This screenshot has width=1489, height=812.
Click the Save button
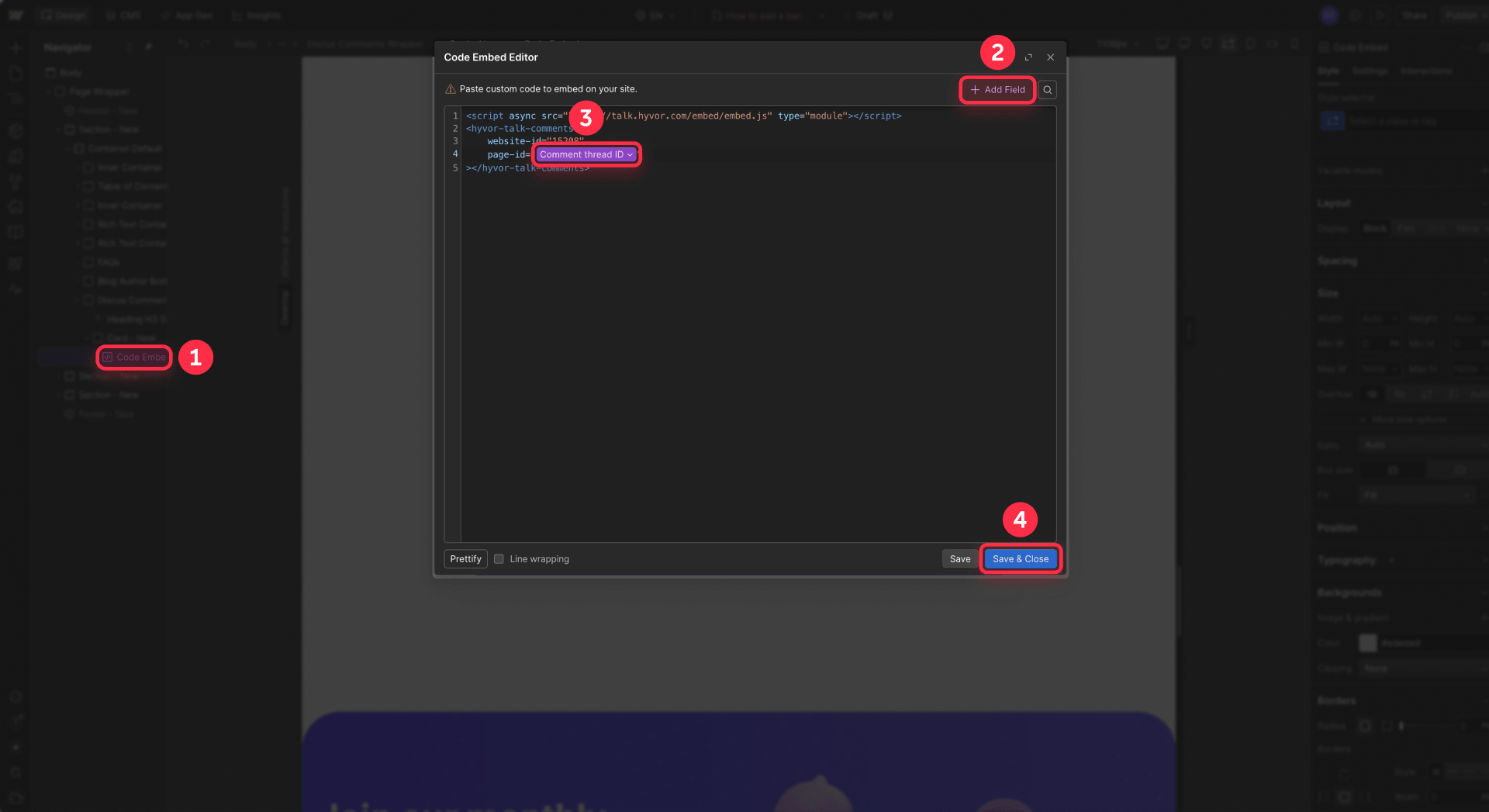point(960,559)
